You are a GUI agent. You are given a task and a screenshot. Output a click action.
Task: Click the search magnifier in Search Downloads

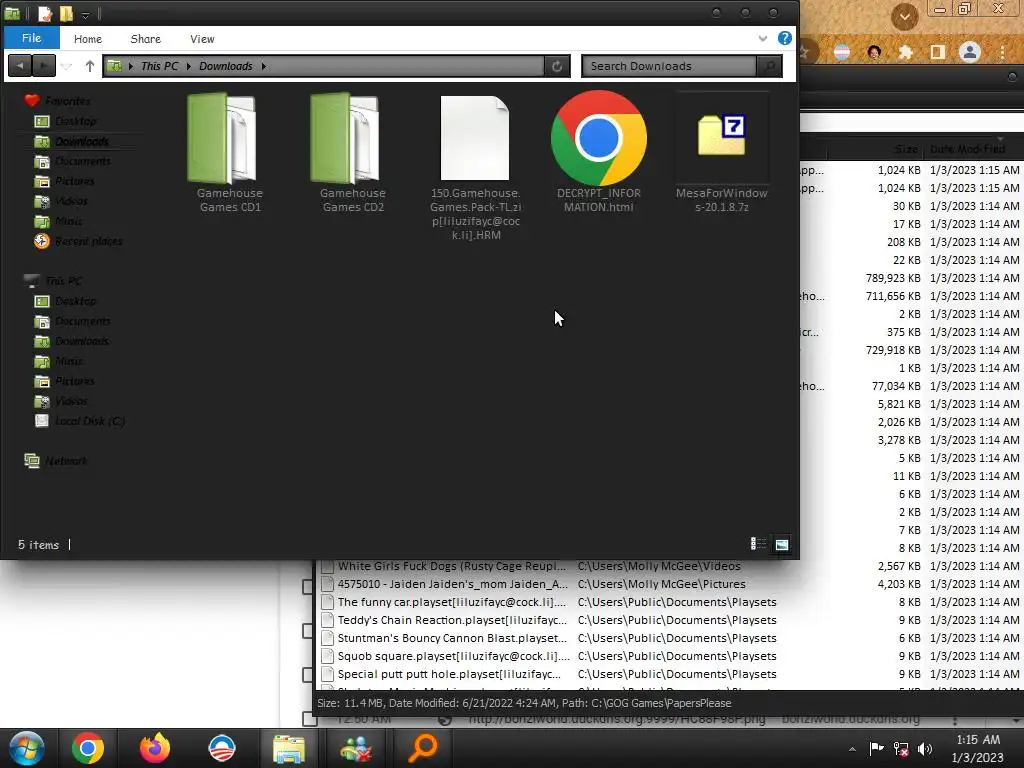pyautogui.click(x=769, y=66)
